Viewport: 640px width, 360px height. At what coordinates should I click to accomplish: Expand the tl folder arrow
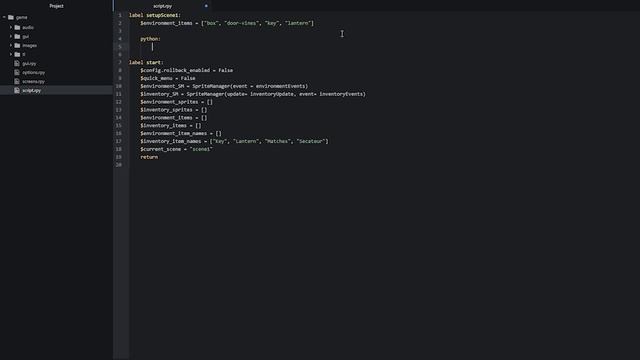pos(11,54)
